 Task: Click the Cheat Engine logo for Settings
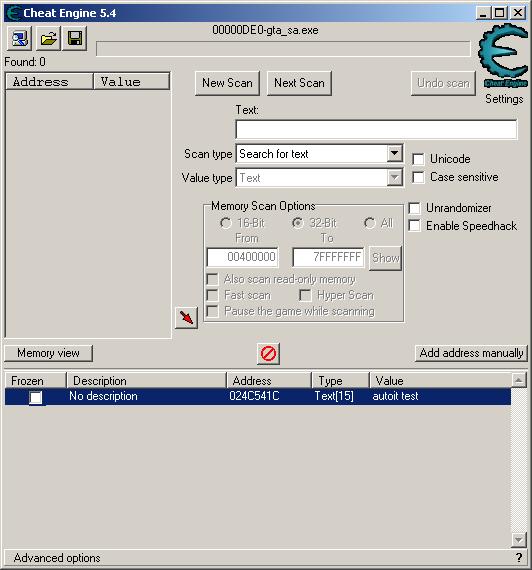click(504, 57)
